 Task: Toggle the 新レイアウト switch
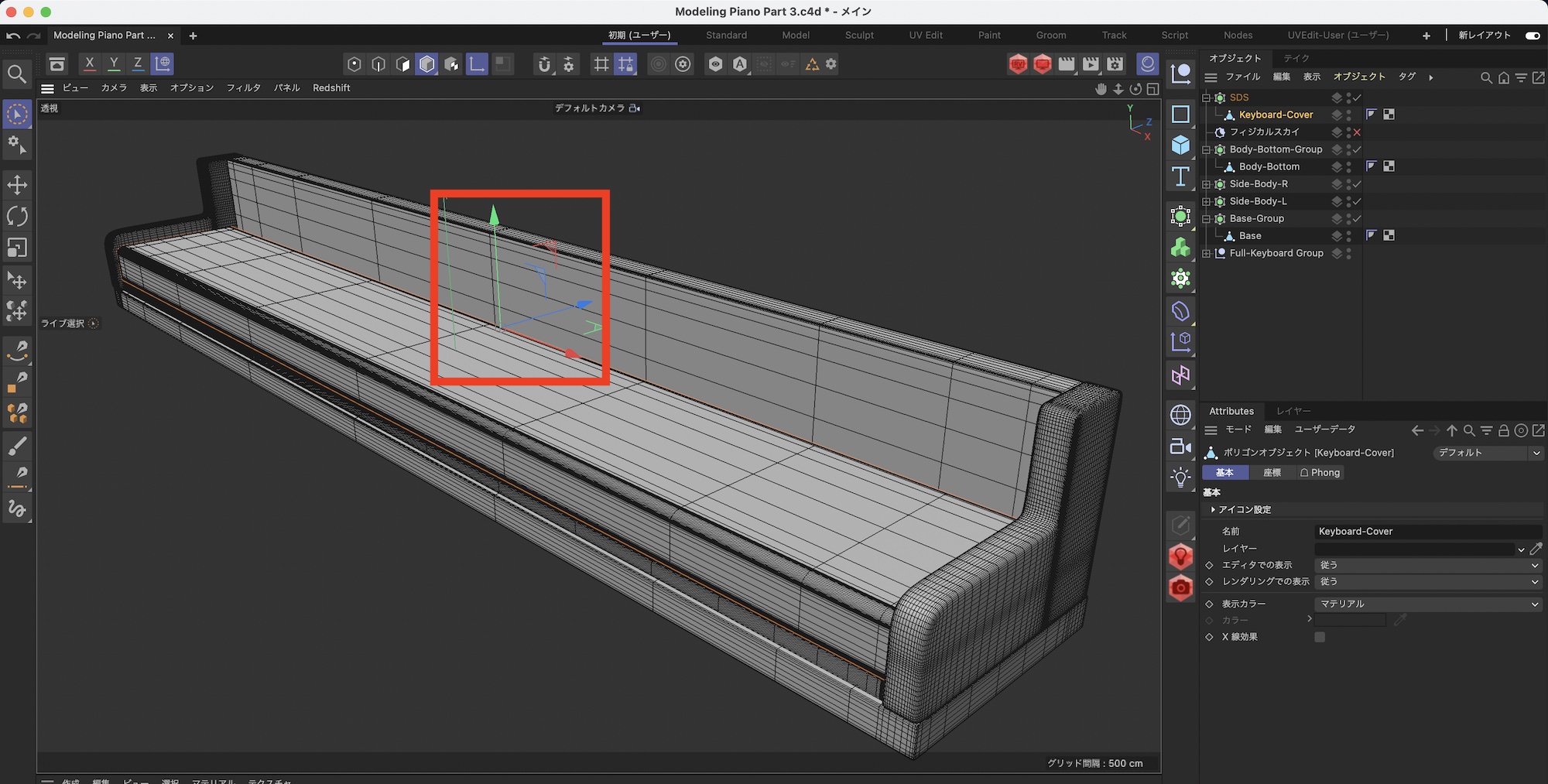click(x=1532, y=36)
